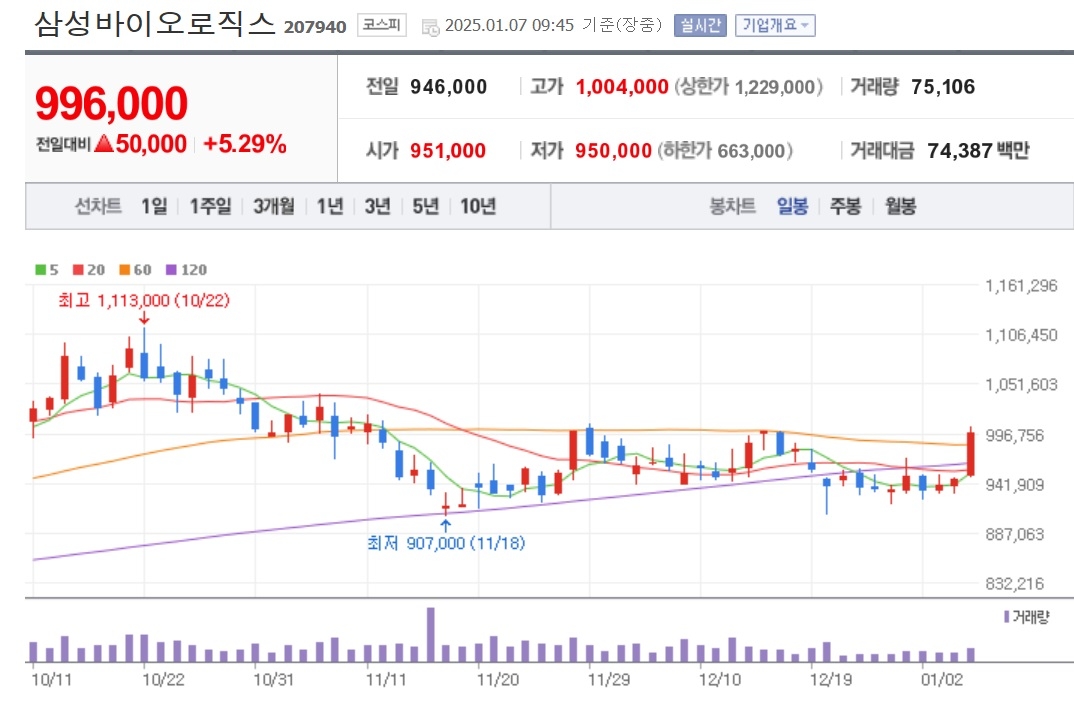The image size is (1074, 710).
Task: Switch to the 1년 line chart
Action: tap(329, 205)
